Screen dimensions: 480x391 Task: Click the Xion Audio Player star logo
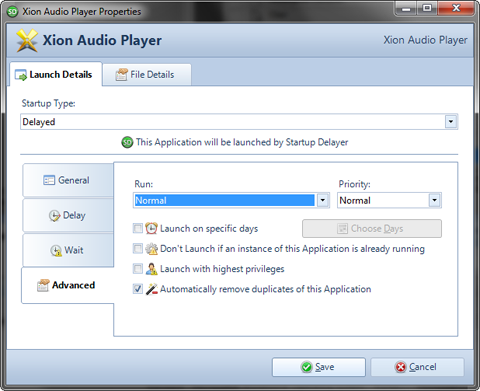pyautogui.click(x=27, y=40)
